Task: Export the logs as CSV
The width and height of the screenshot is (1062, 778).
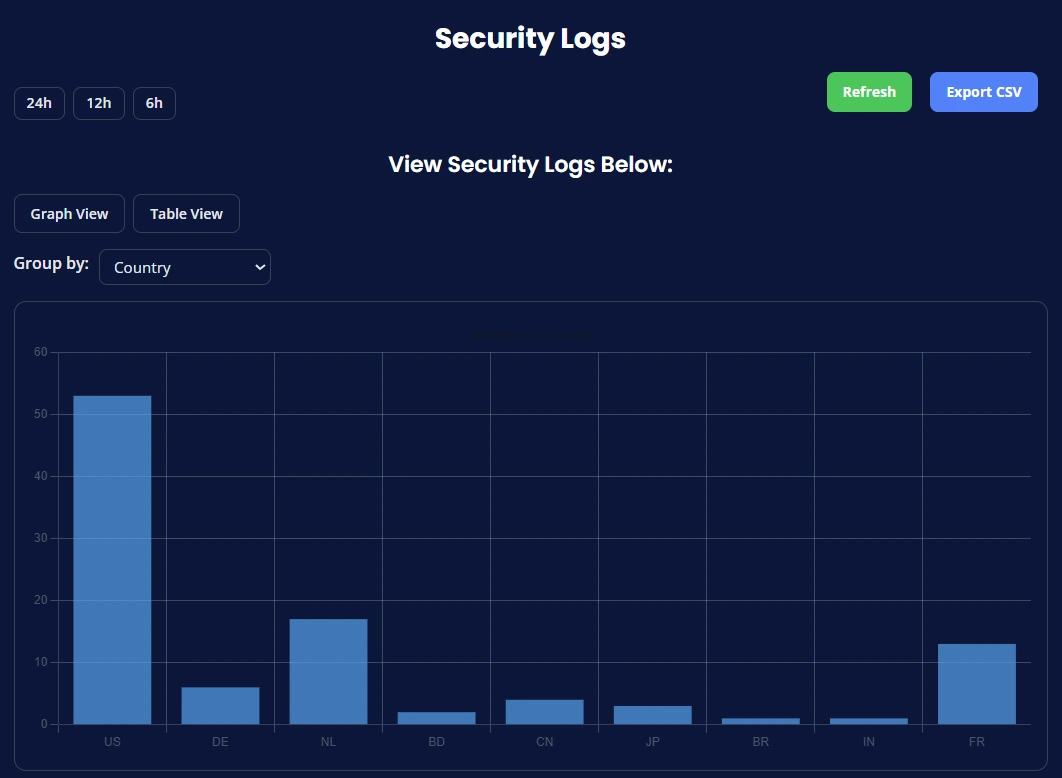Action: (983, 91)
